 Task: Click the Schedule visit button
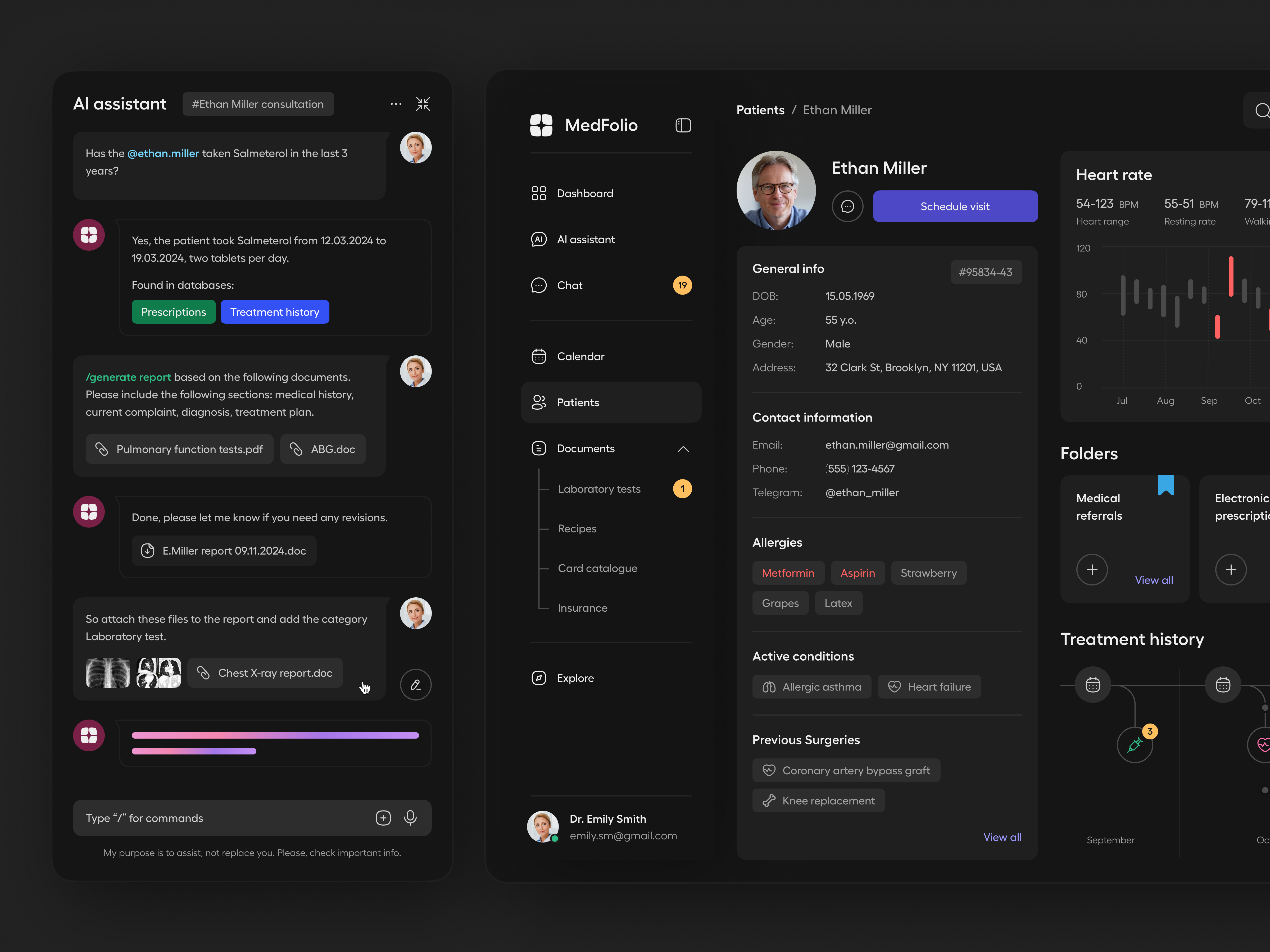point(955,206)
